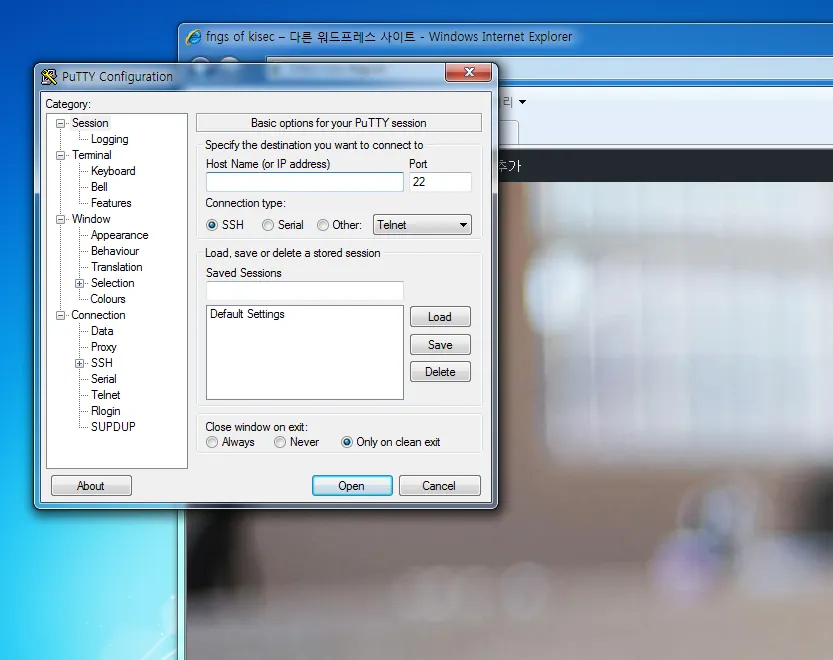833x660 pixels.
Task: Expand the Selection tree node
Action: tap(80, 283)
